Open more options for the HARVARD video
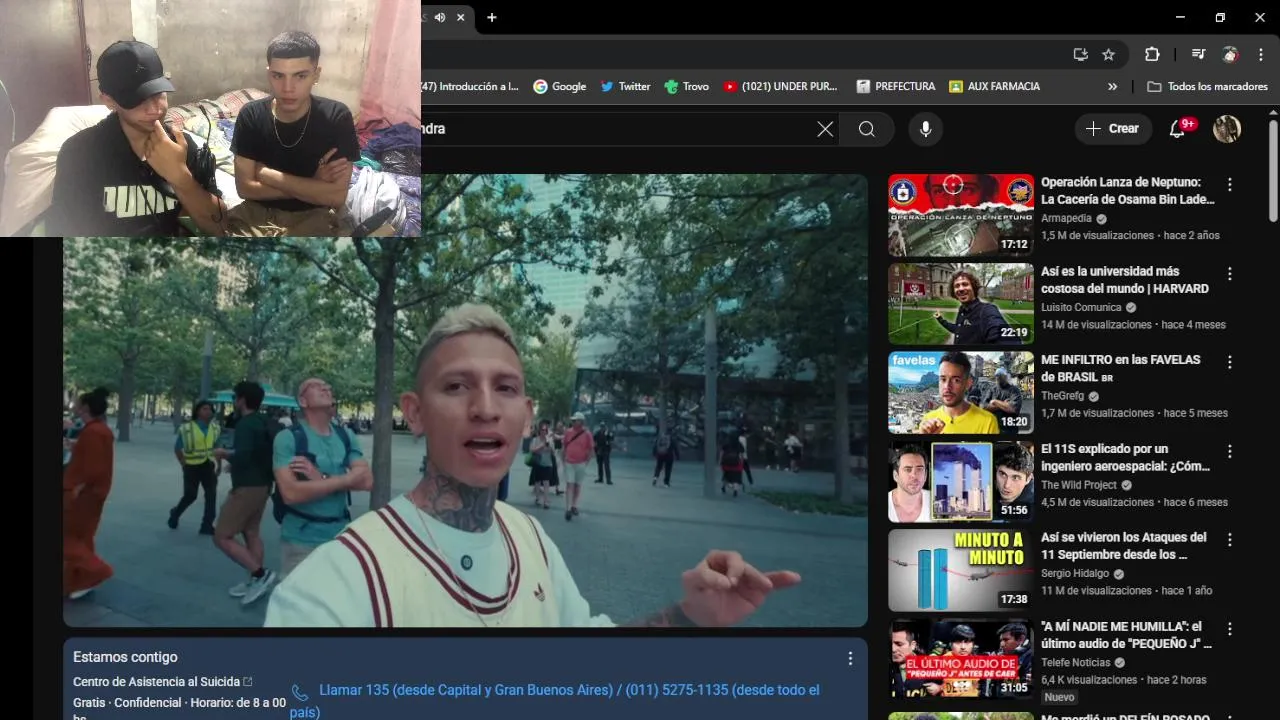This screenshot has height=720, width=1280. point(1230,274)
